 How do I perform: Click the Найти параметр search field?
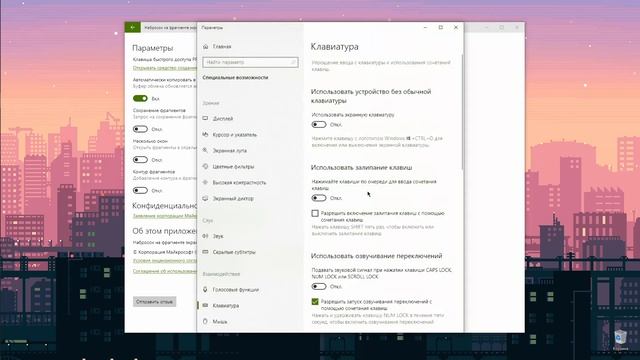click(250, 62)
